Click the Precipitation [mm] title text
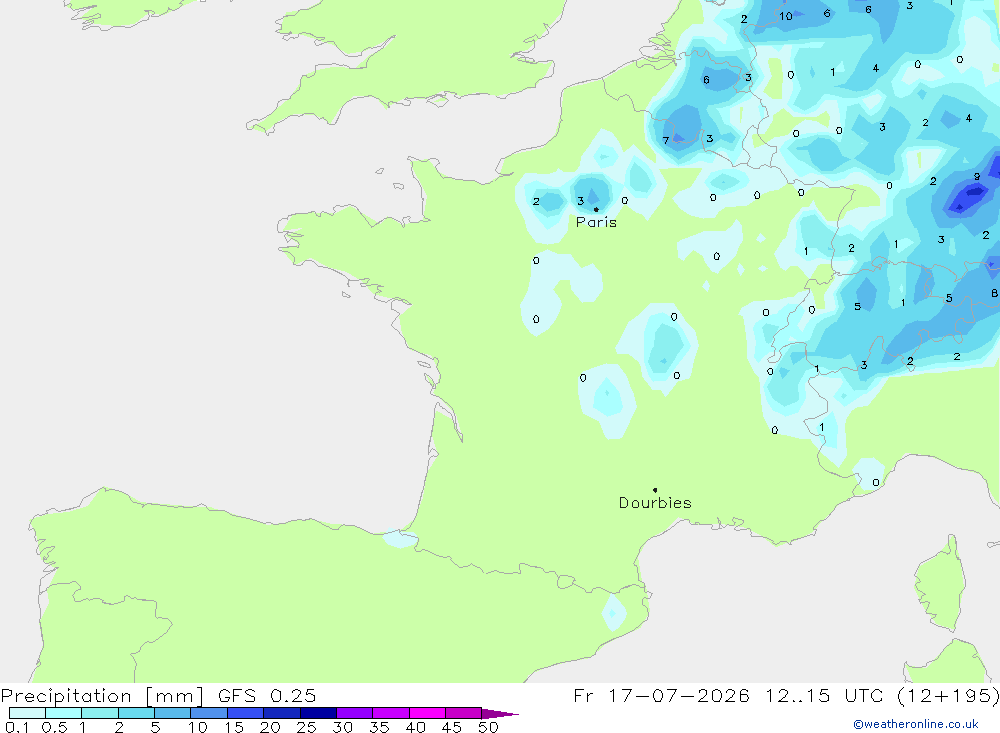 (x=103, y=695)
